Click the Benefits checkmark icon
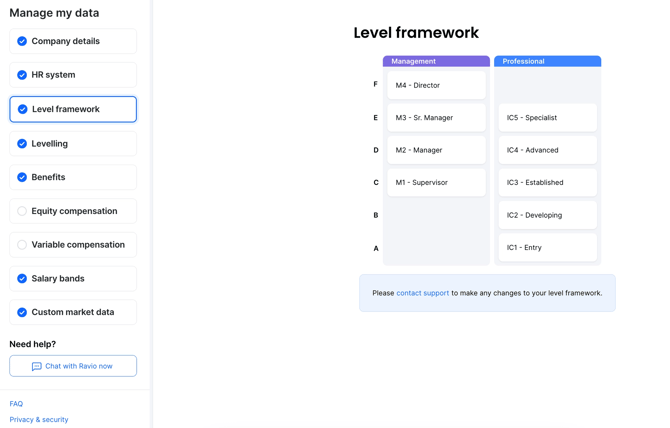 point(22,177)
